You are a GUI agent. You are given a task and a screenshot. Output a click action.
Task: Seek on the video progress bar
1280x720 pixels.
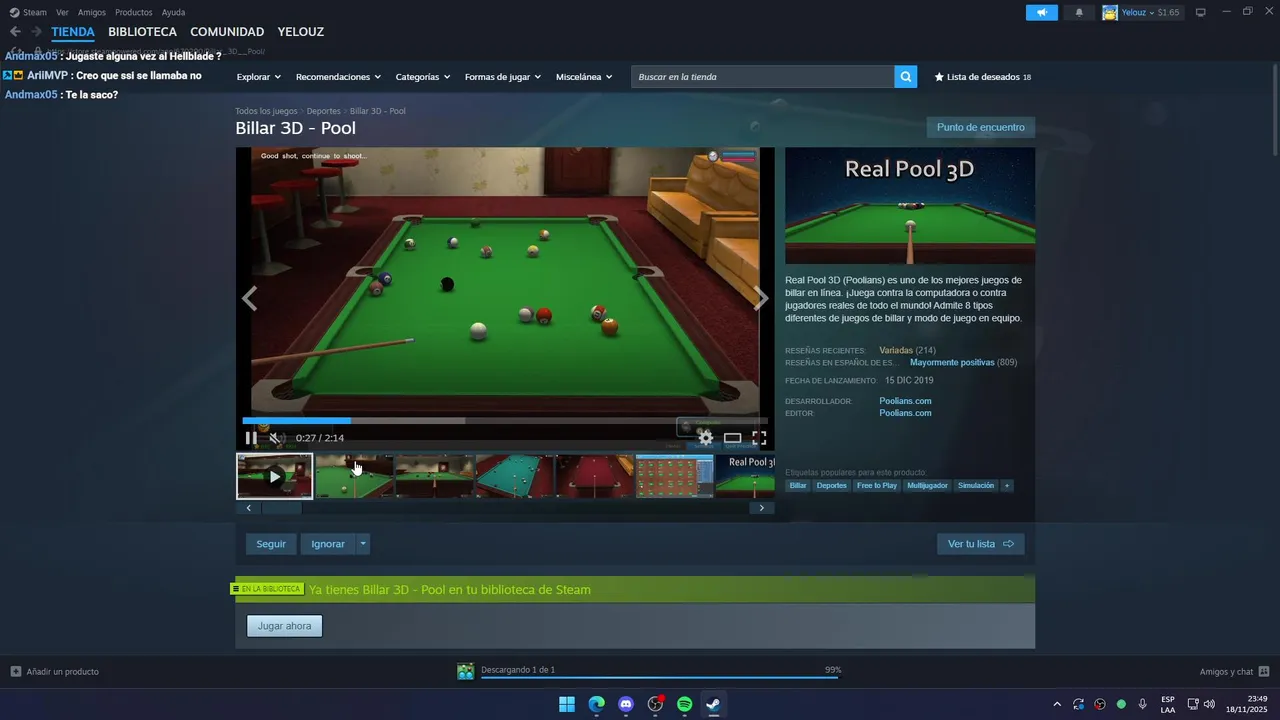point(505,421)
